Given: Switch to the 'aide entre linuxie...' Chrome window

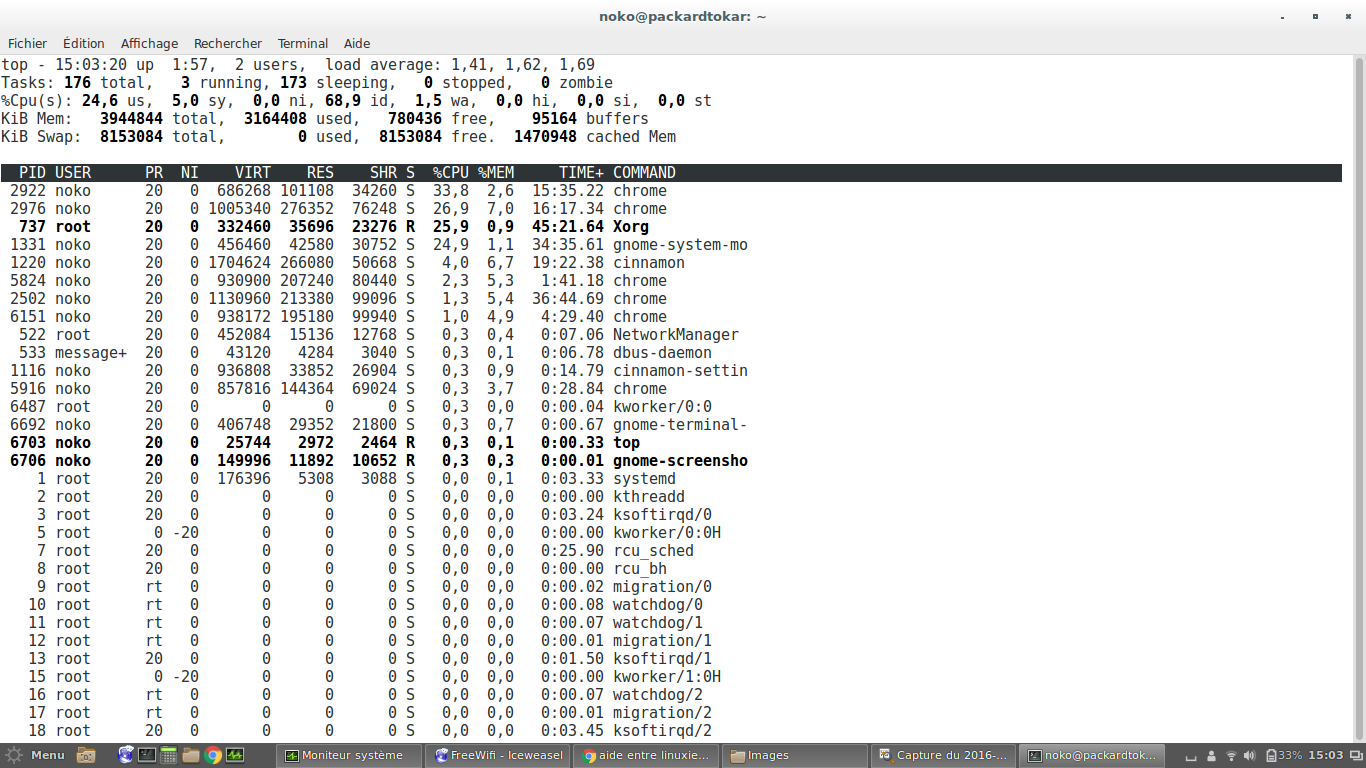Looking at the screenshot, I should (646, 755).
